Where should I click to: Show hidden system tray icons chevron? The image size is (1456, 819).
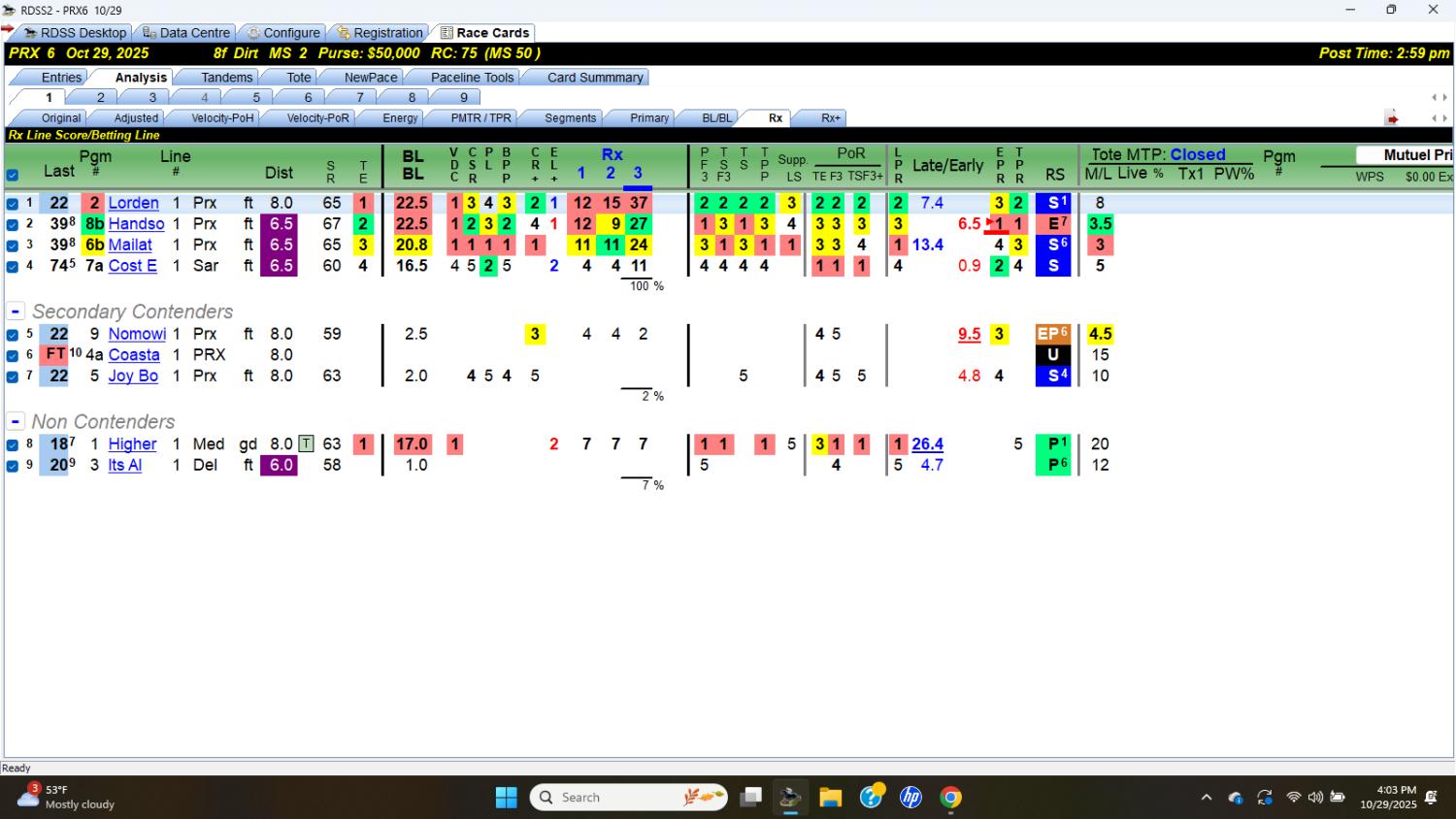click(x=1207, y=798)
